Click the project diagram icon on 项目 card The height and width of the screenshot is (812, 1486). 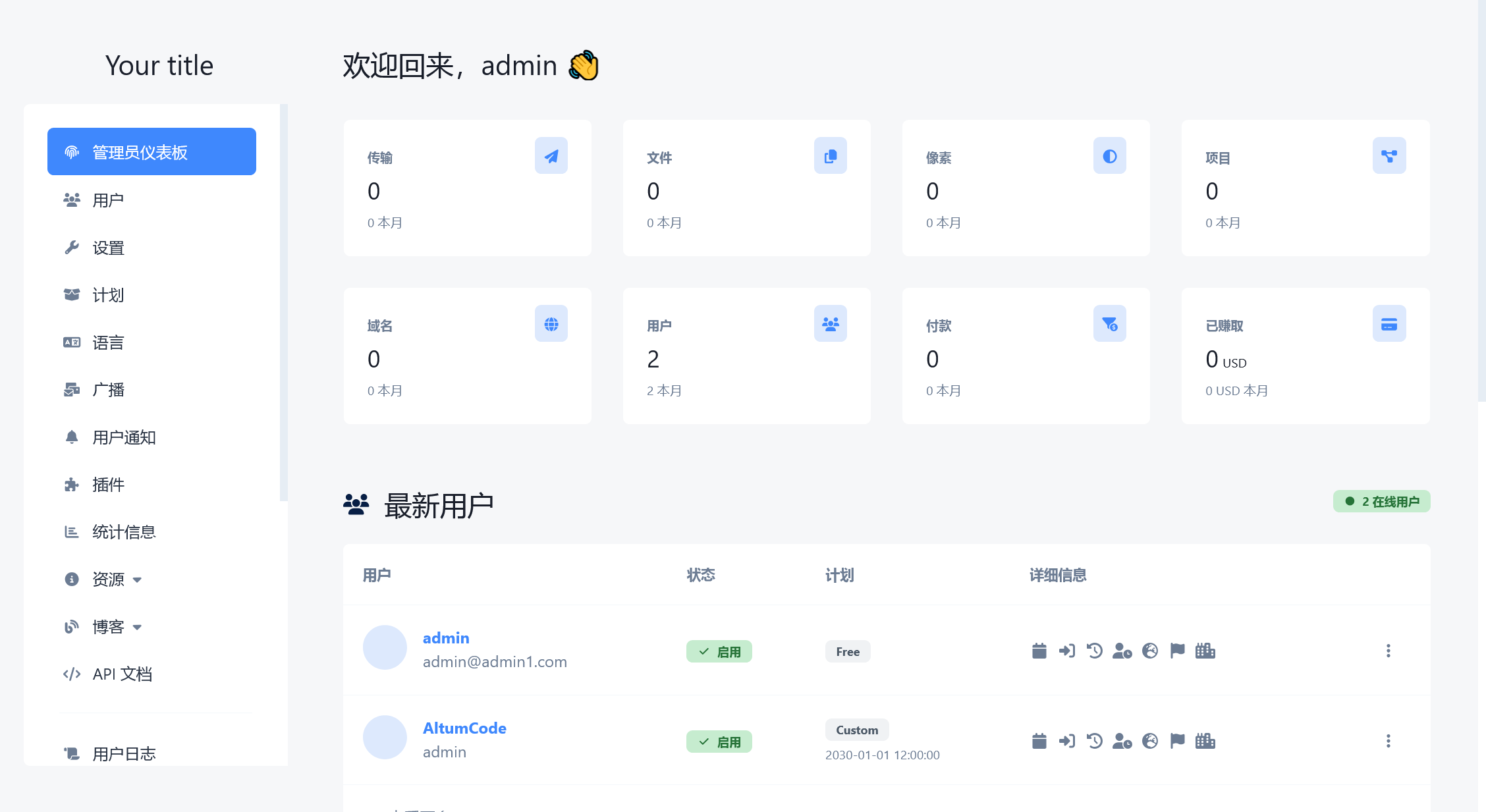point(1389,156)
